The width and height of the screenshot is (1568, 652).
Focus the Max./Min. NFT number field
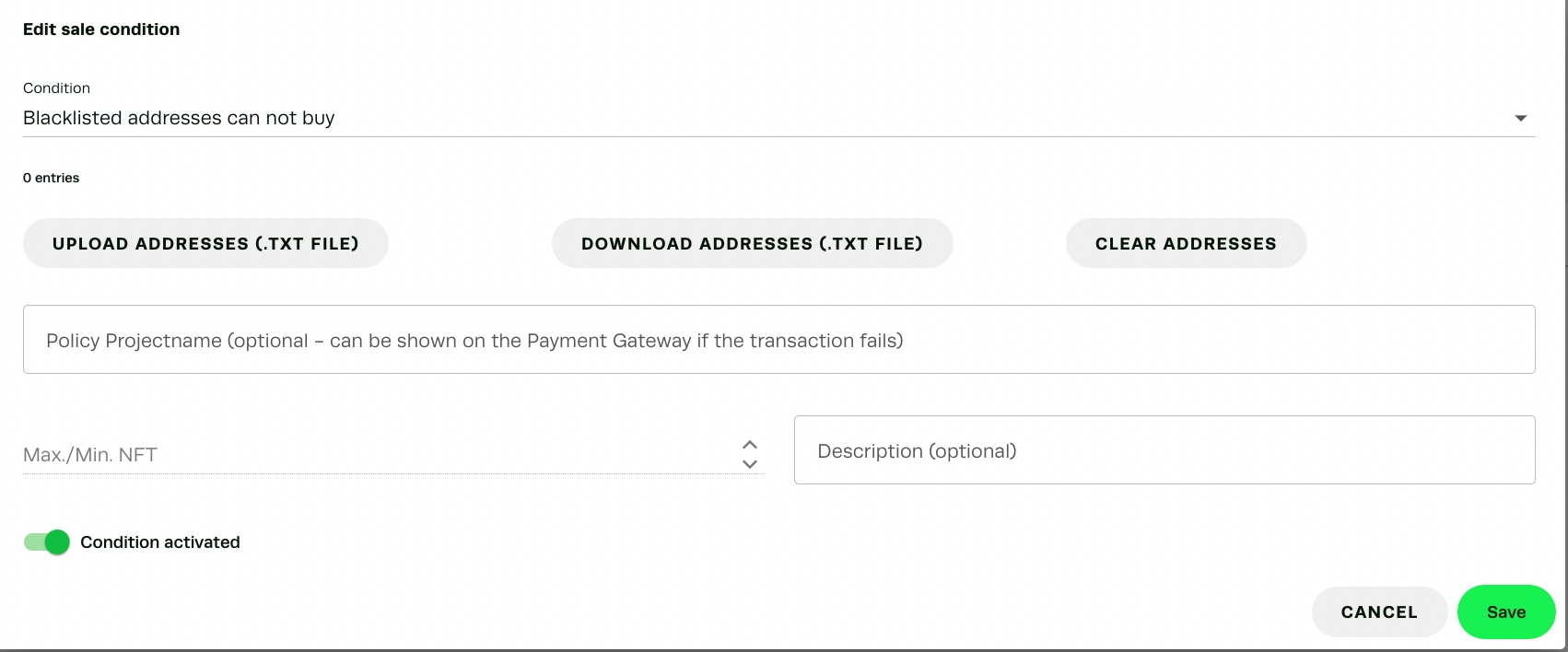[369, 454]
